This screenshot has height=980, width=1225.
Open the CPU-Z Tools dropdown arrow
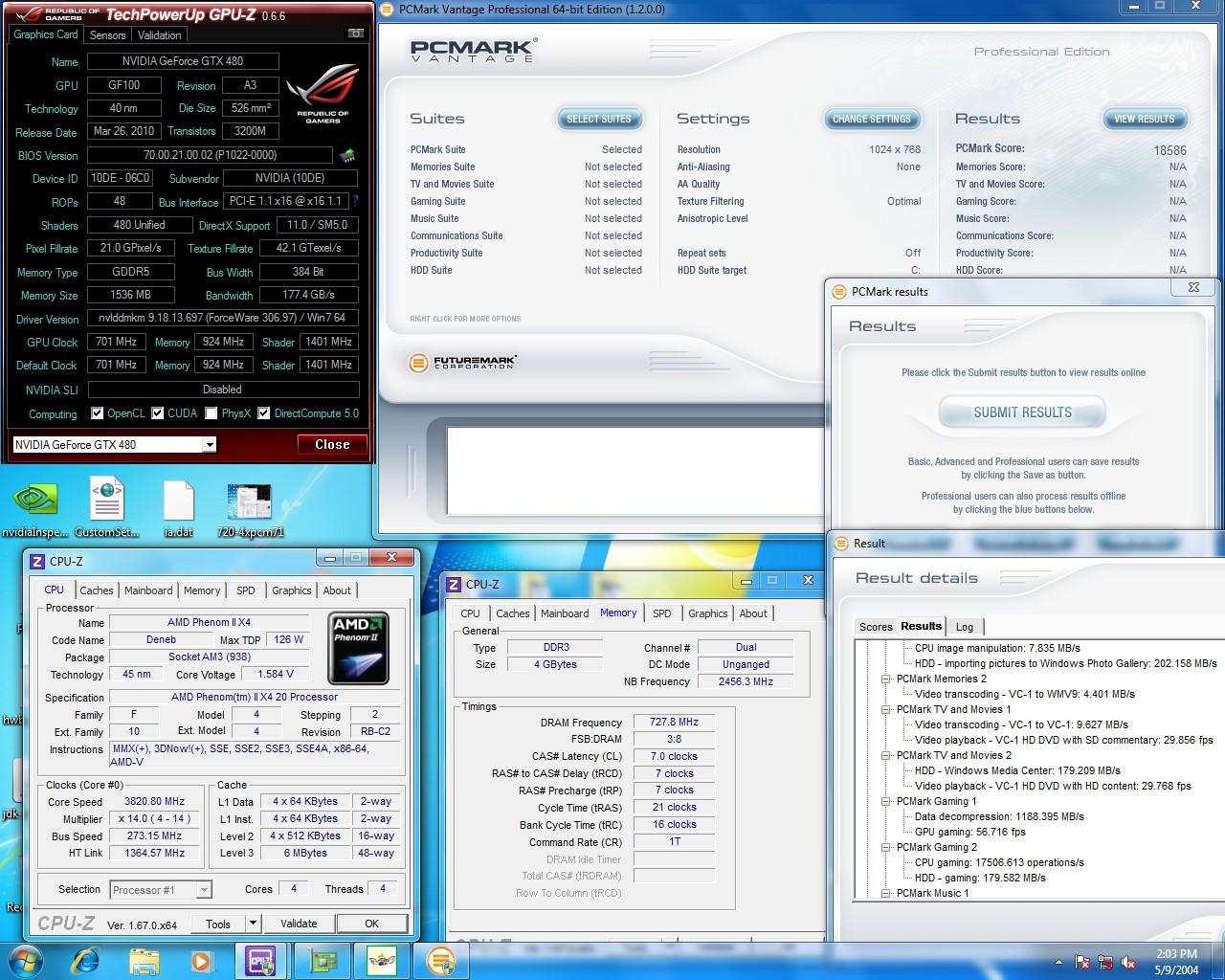[253, 924]
